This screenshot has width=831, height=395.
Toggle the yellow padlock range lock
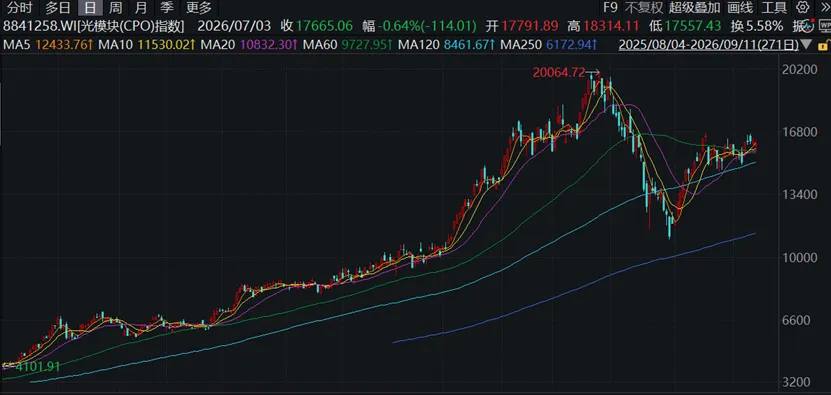[x=823, y=45]
